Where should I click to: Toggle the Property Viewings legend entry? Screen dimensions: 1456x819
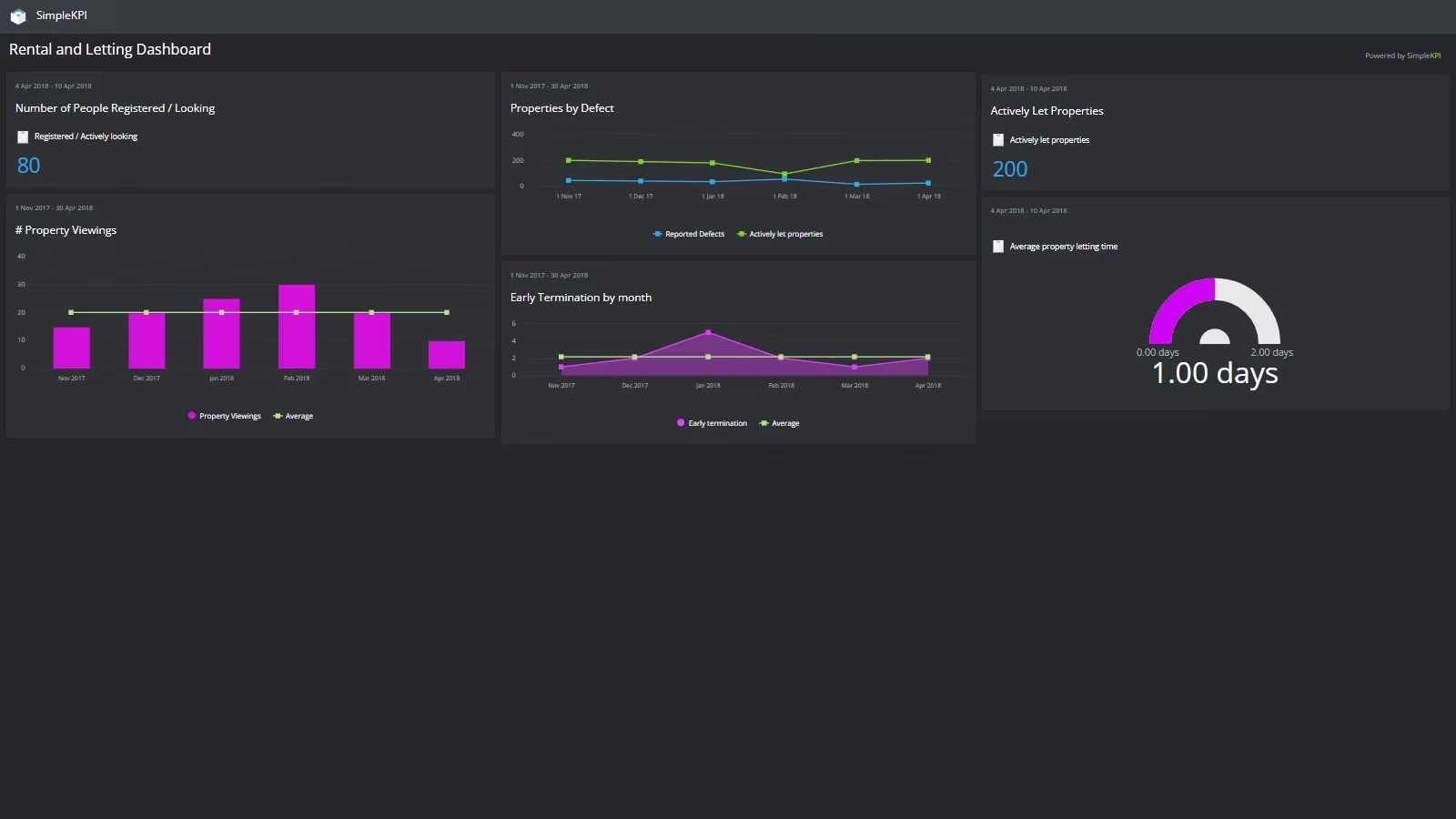pos(224,416)
